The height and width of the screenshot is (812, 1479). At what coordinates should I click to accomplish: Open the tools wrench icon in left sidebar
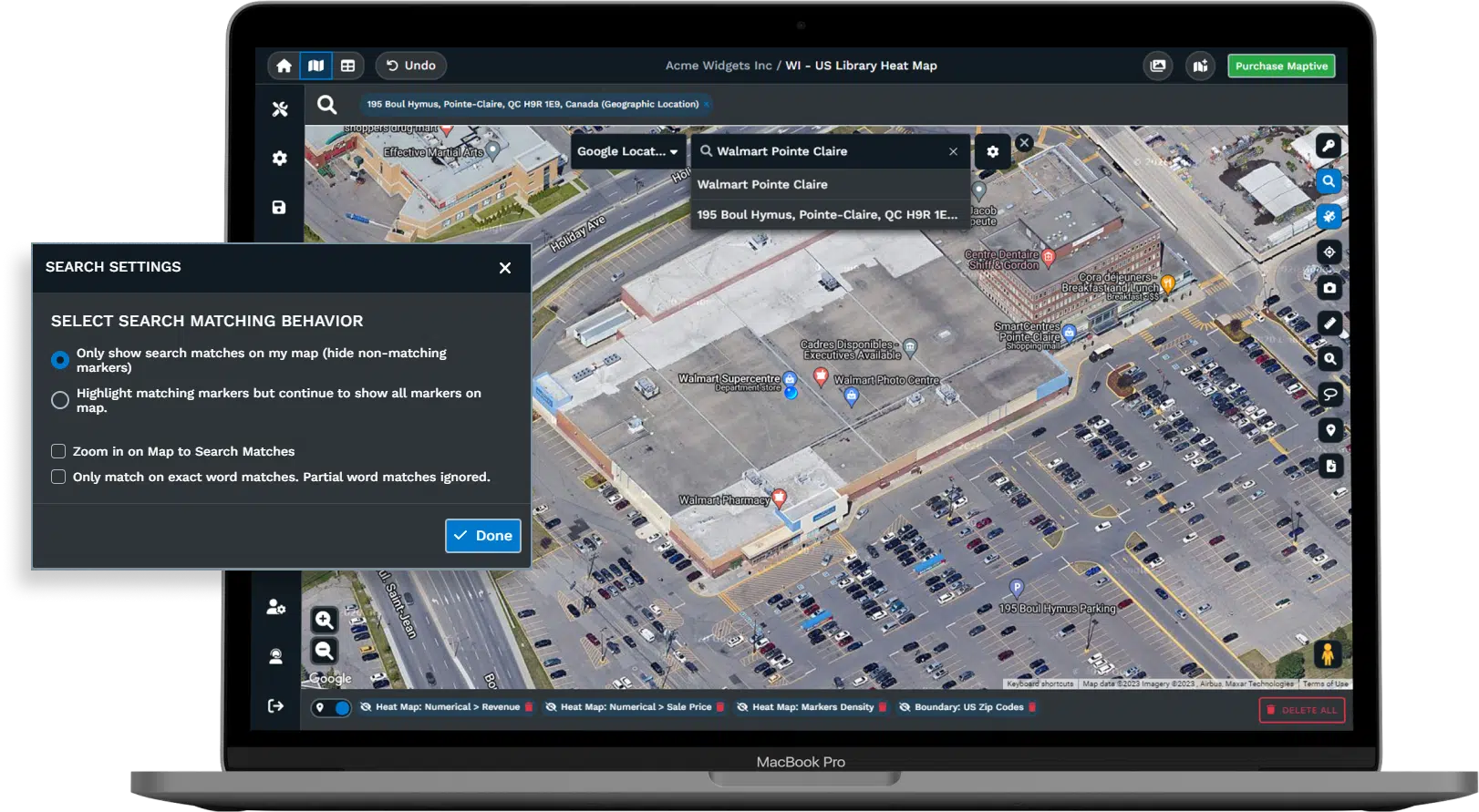pyautogui.click(x=280, y=109)
